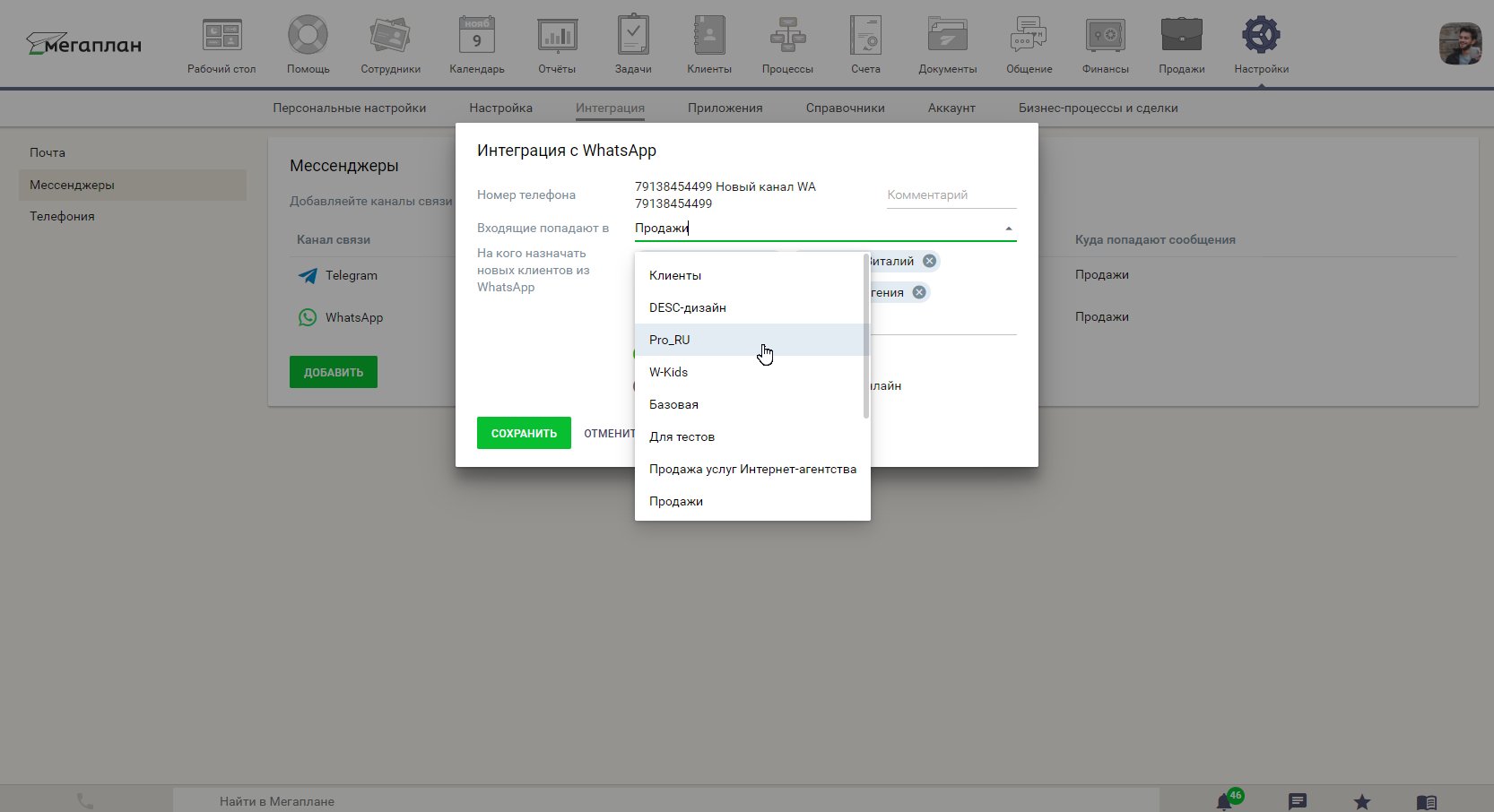Open the Продажи briefcase icon
This screenshot has height=812, width=1494.
click(x=1181, y=36)
